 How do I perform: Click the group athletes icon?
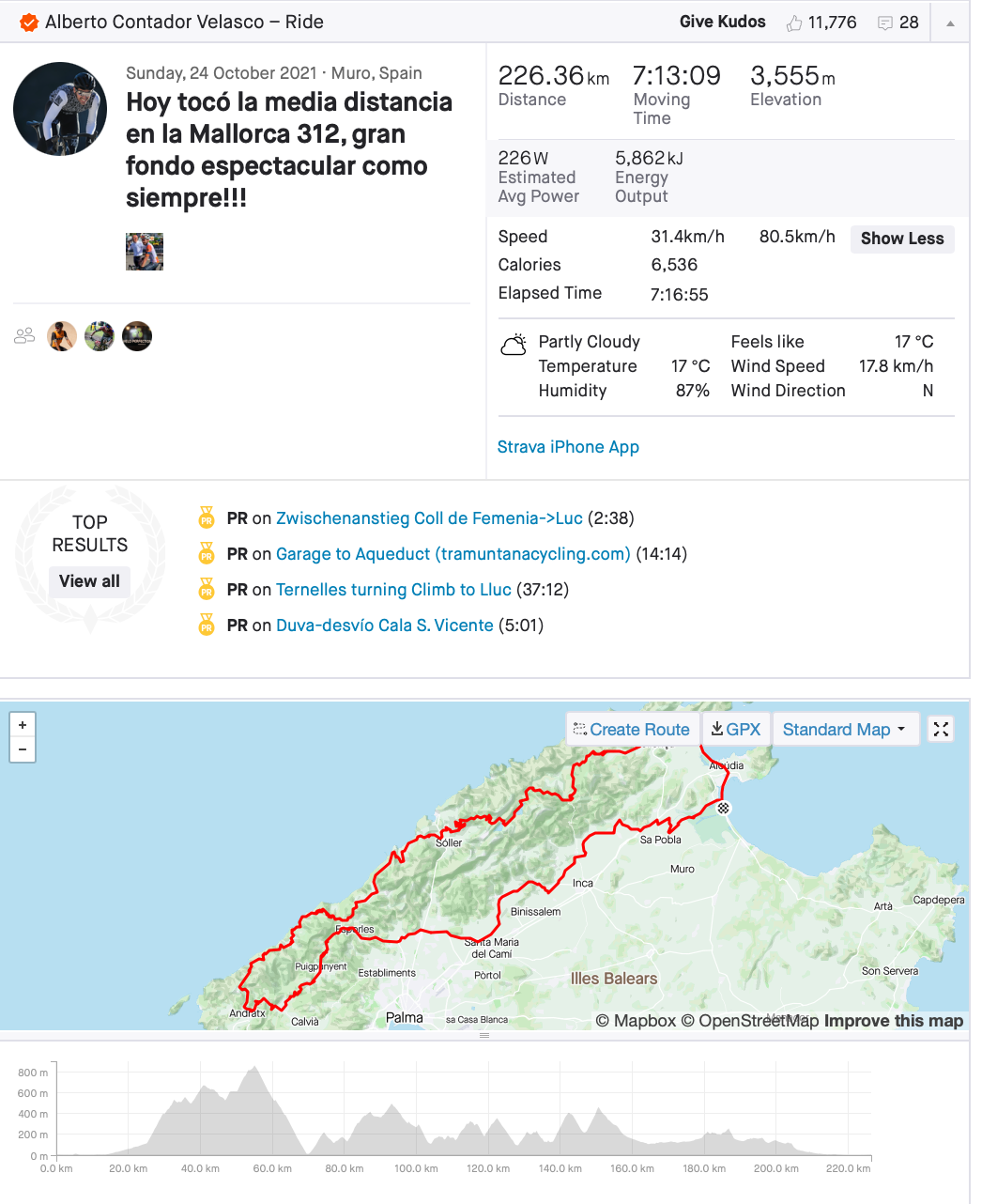point(24,336)
